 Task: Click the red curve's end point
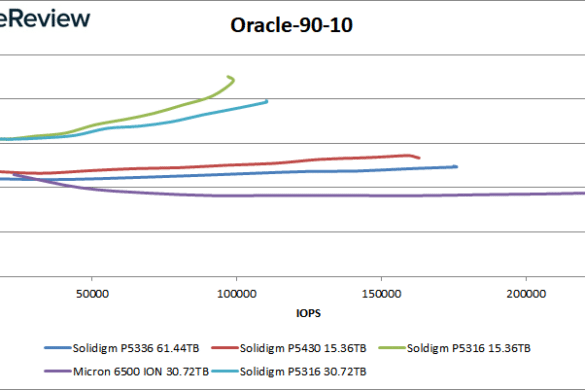click(419, 158)
